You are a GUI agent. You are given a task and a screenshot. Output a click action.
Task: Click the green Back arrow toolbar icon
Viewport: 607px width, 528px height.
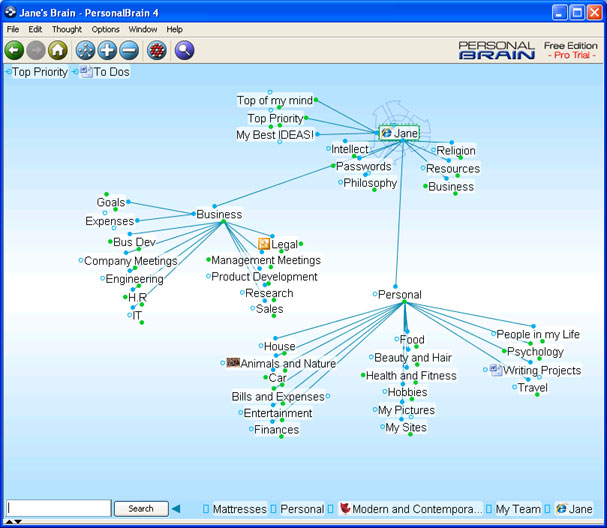(x=14, y=50)
